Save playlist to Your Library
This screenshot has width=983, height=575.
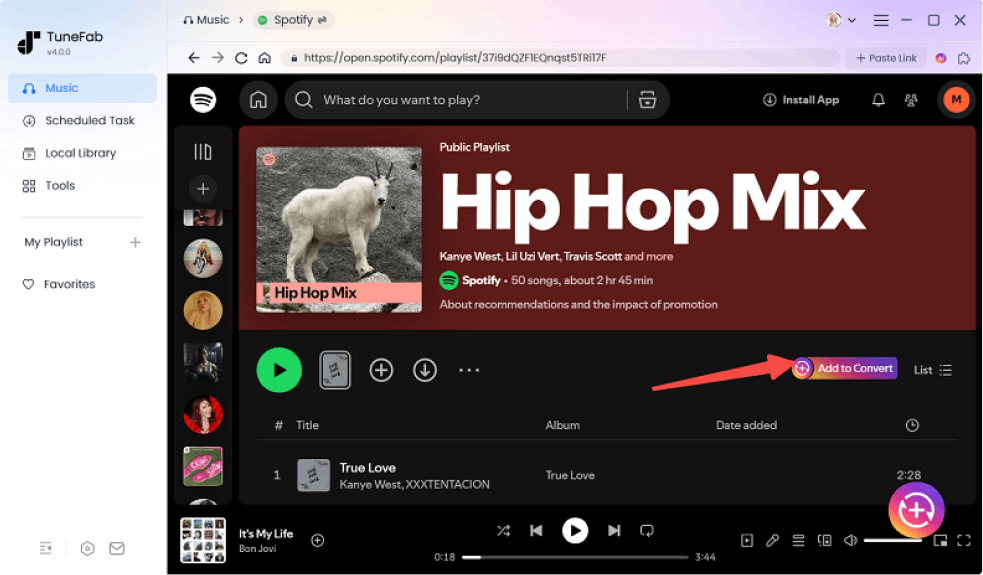coord(381,370)
